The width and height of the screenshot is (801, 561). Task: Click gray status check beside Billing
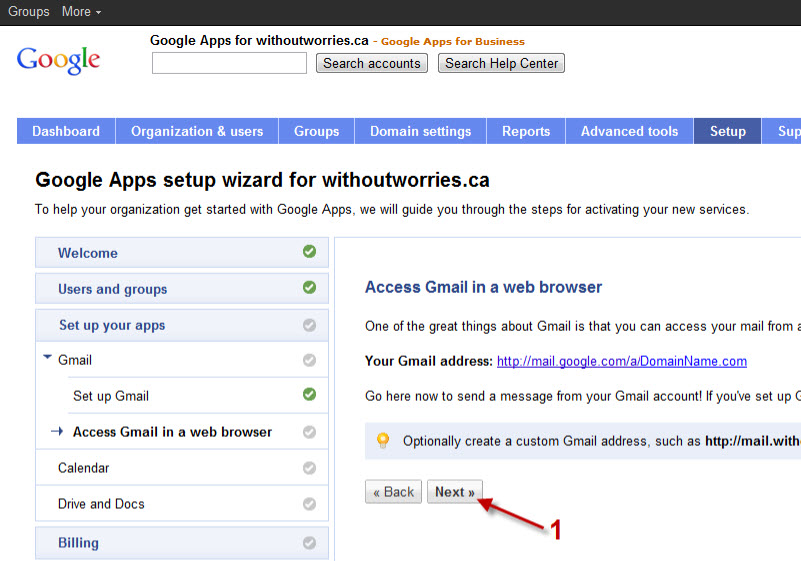point(309,543)
